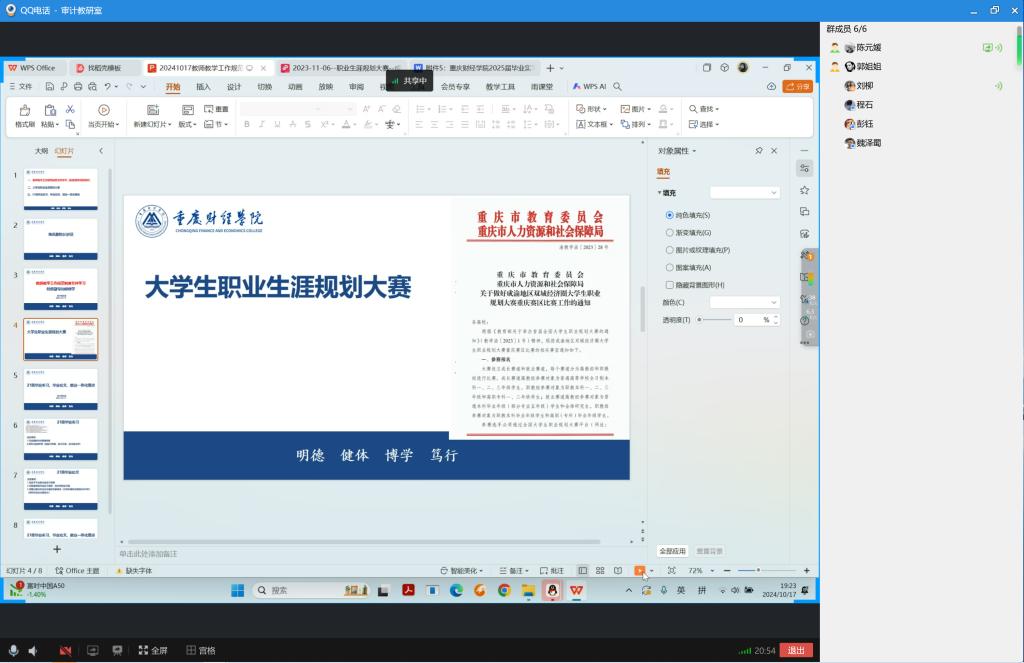Click the transparency percent input field
Screen dimensions: 1024x663
(754, 319)
